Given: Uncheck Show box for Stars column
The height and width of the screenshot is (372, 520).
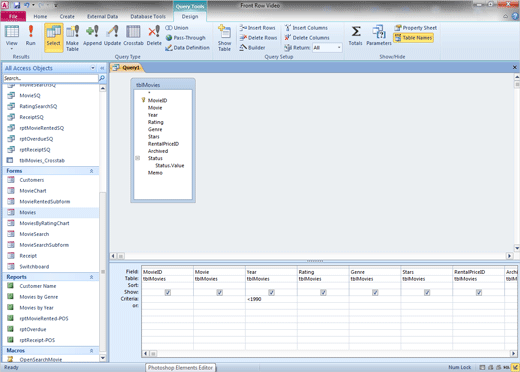Looking at the screenshot, I should (x=427, y=292).
